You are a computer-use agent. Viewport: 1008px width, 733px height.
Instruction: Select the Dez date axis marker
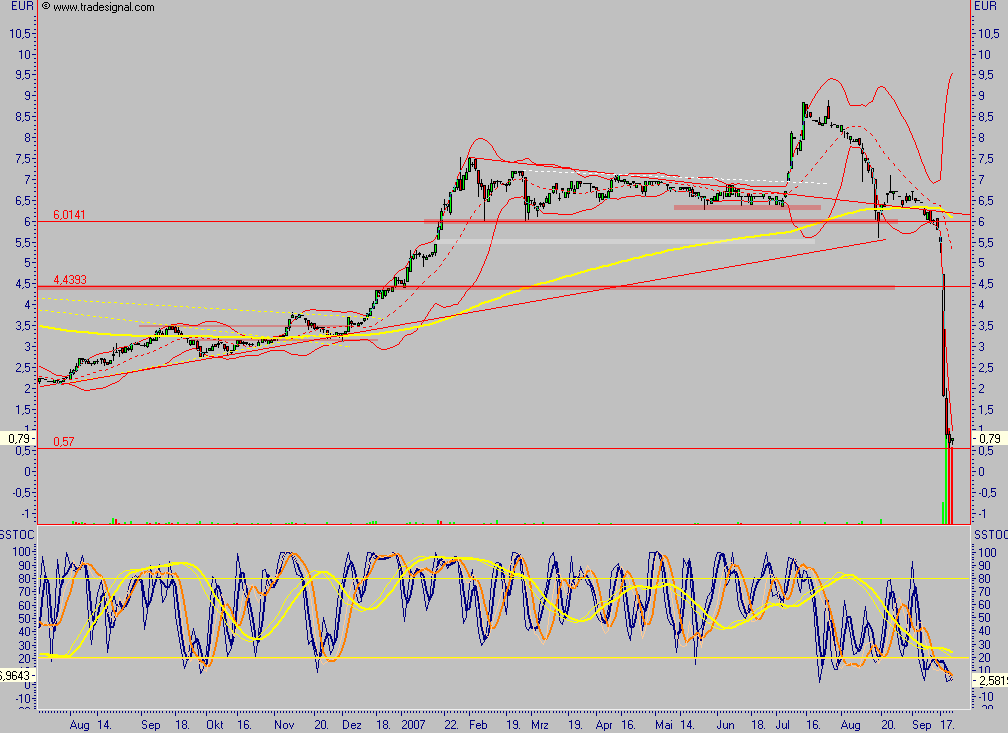[351, 722]
